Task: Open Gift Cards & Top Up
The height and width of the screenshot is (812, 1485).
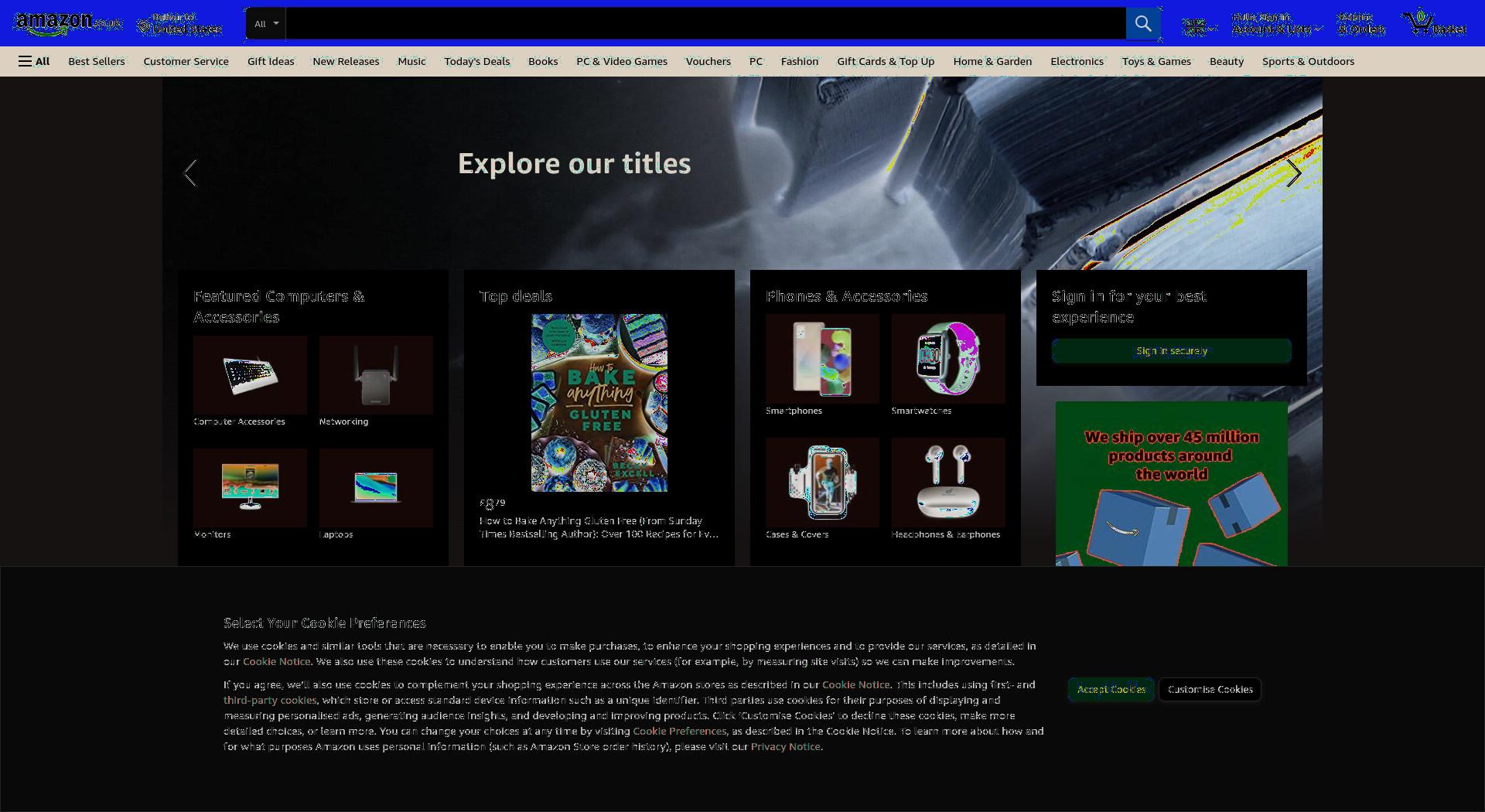Action: point(886,61)
